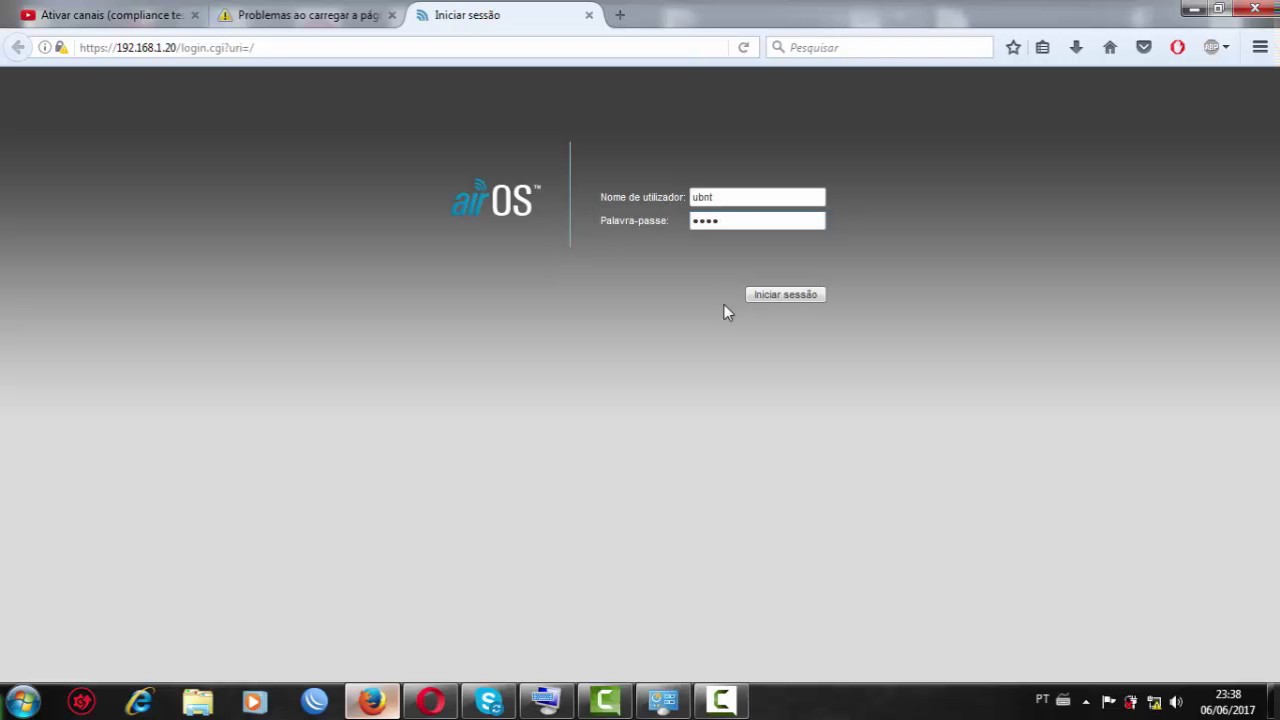Image resolution: width=1280 pixels, height=720 pixels.
Task: Click the taskbar clock showing 23:38
Action: 1228,702
